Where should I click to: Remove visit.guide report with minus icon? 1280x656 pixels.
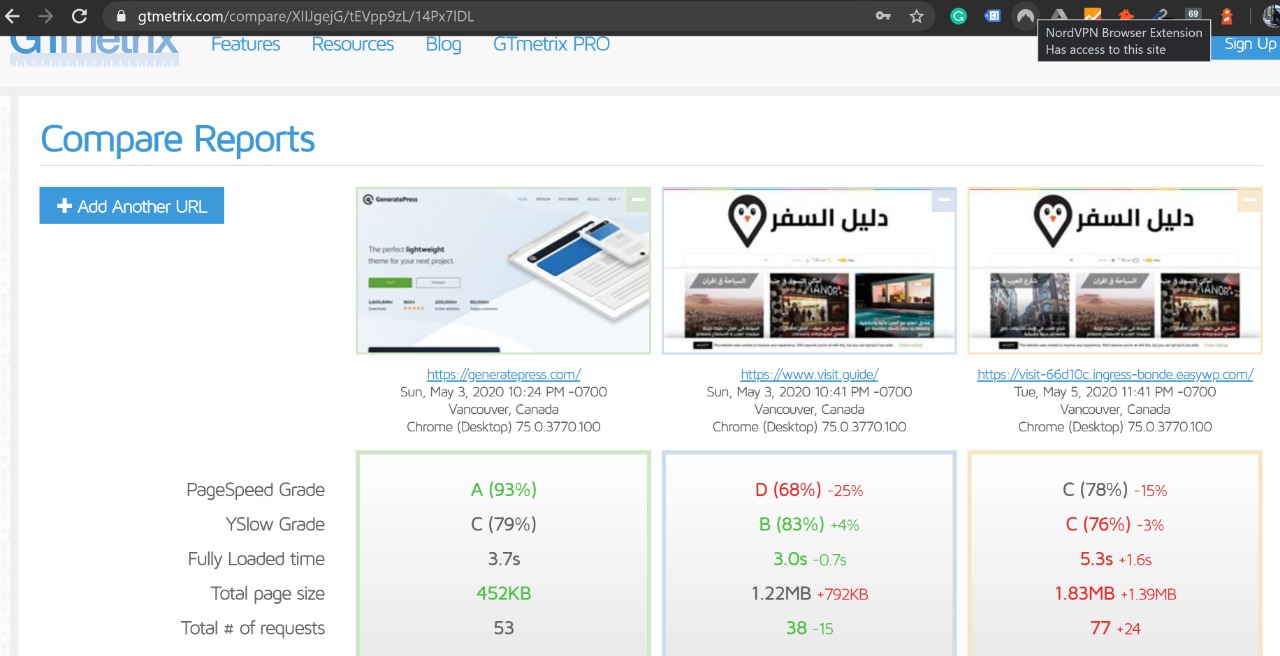(944, 200)
